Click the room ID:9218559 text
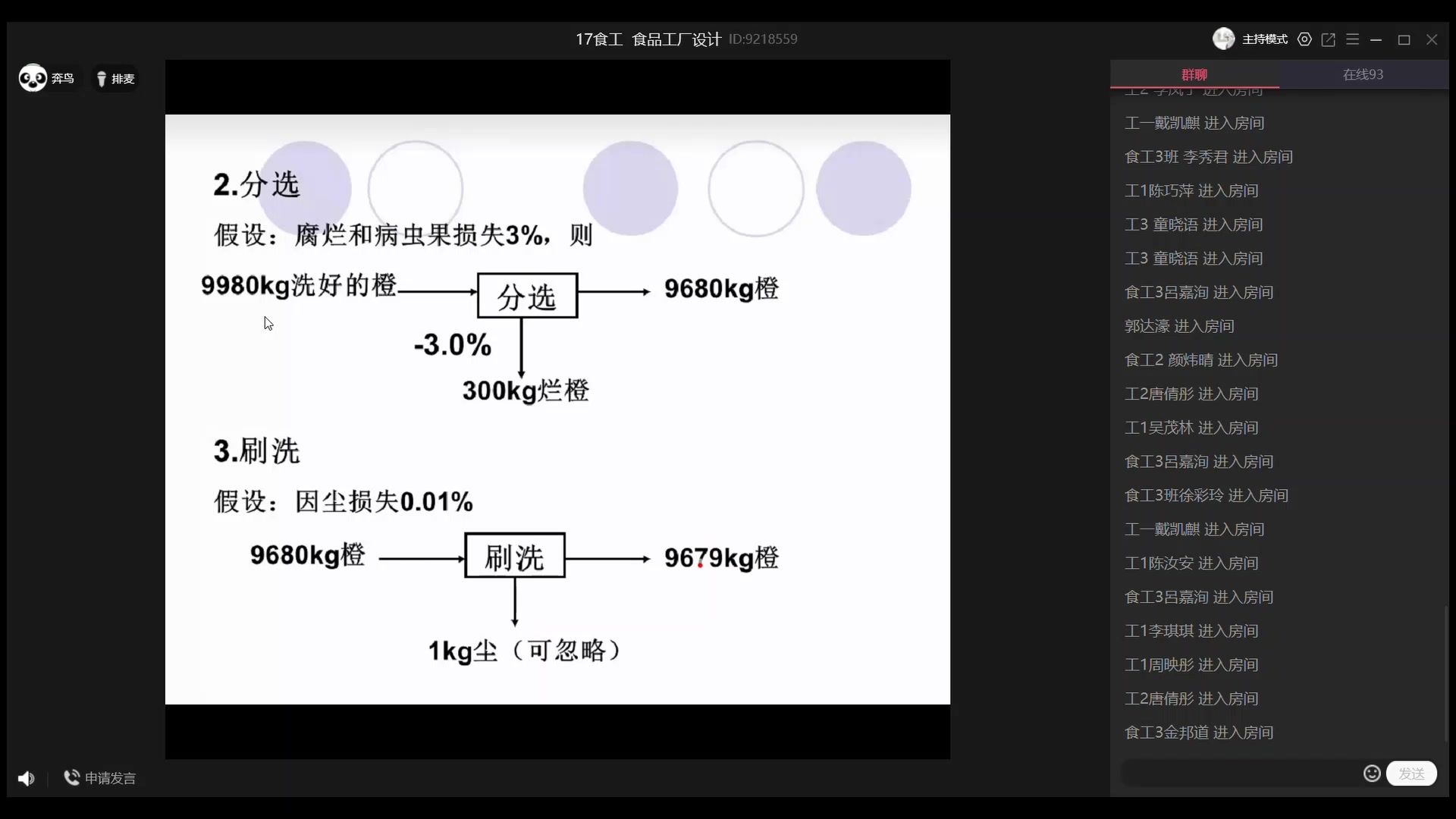 click(763, 39)
